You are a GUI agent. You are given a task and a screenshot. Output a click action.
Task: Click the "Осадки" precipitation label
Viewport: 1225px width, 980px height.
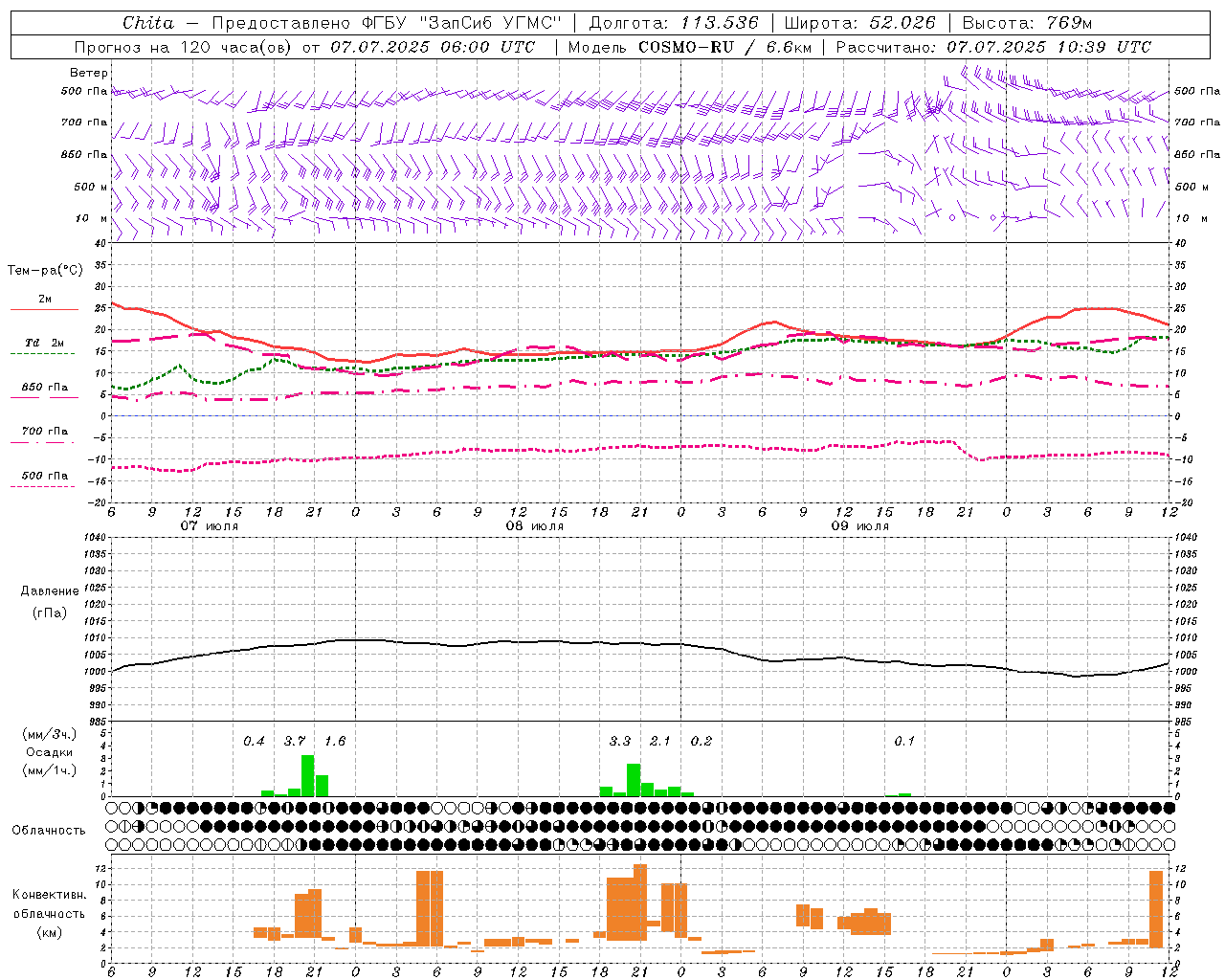click(50, 752)
